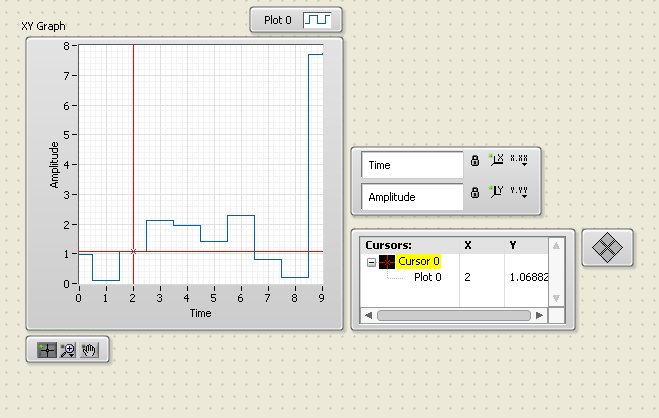This screenshot has height=418, width=659.
Task: Toggle the Time axis scale lock
Action: [474, 160]
